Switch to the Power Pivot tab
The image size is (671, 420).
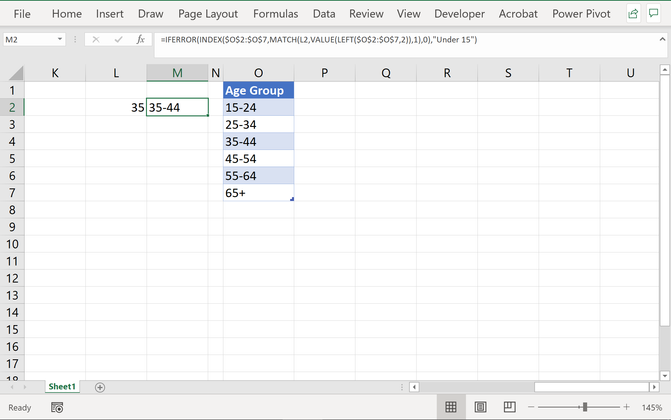[x=581, y=14]
